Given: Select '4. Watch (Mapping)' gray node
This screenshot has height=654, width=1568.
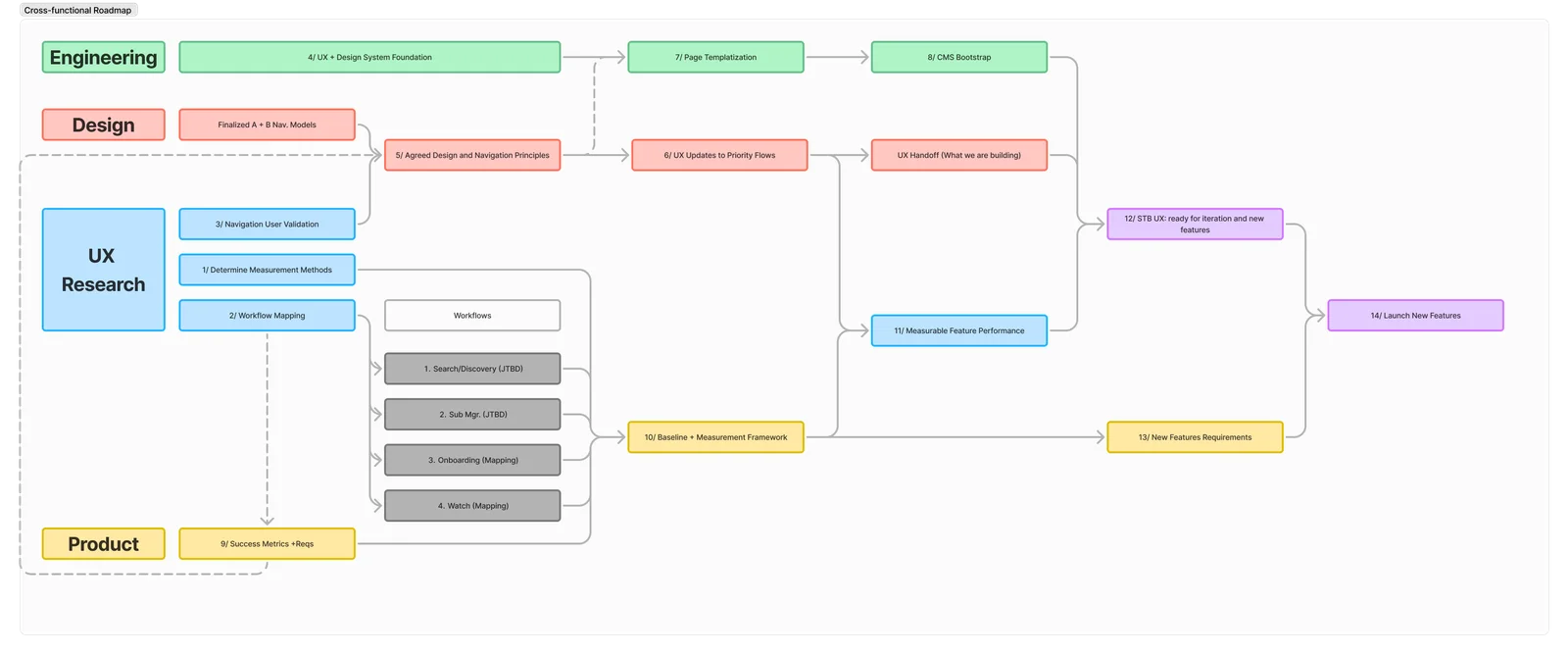Looking at the screenshot, I should (x=472, y=505).
